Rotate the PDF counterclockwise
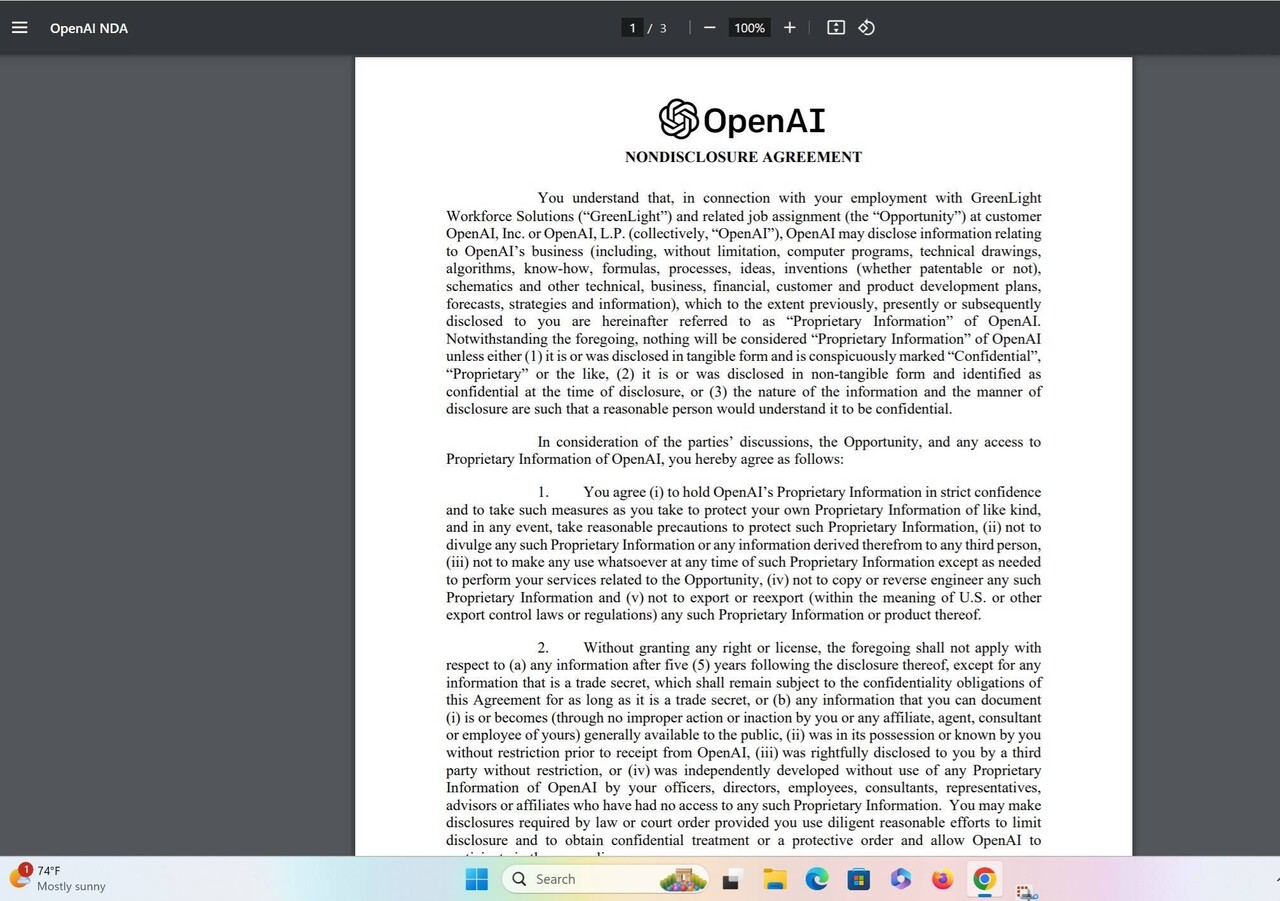 tap(866, 28)
